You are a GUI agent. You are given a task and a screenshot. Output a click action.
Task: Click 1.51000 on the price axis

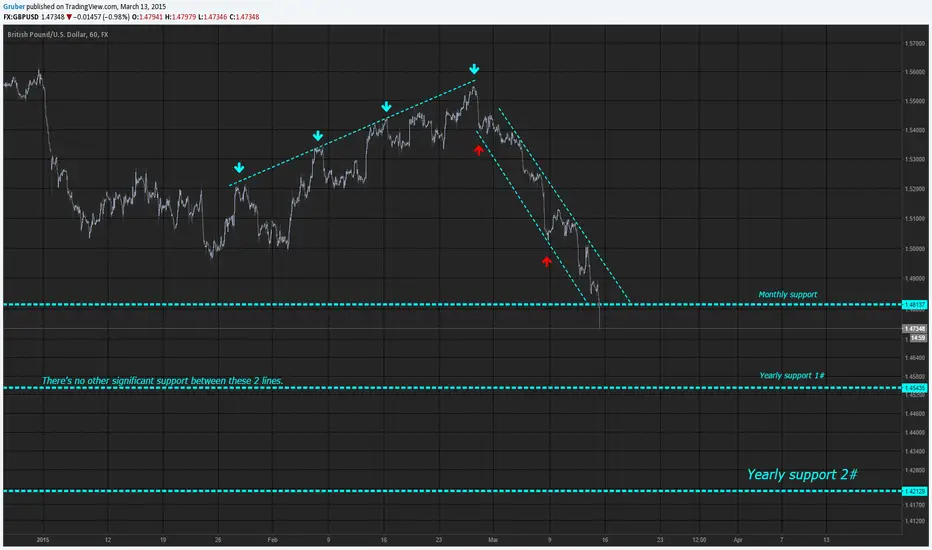tap(915, 219)
